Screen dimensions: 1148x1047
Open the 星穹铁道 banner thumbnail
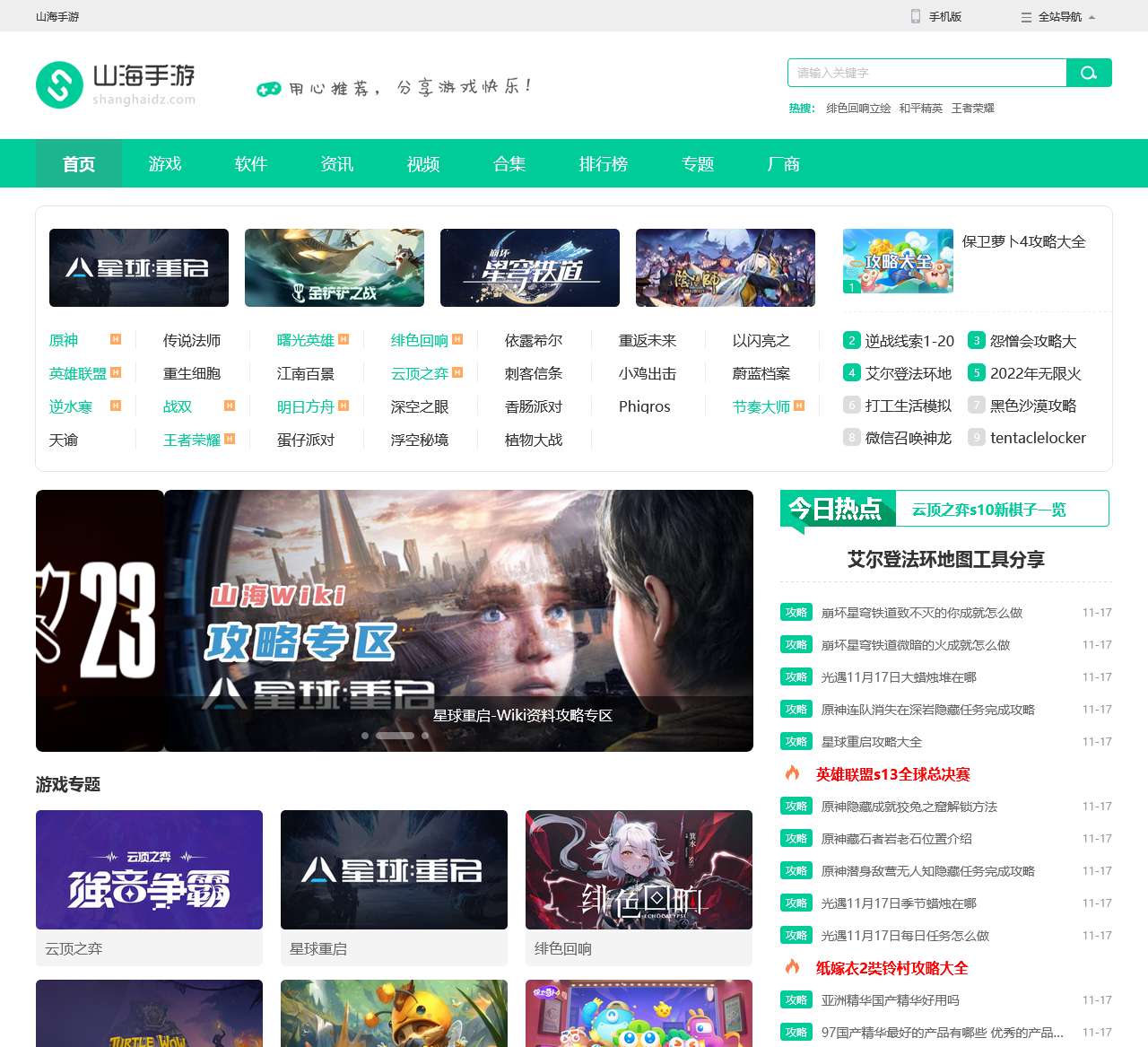pyautogui.click(x=530, y=267)
